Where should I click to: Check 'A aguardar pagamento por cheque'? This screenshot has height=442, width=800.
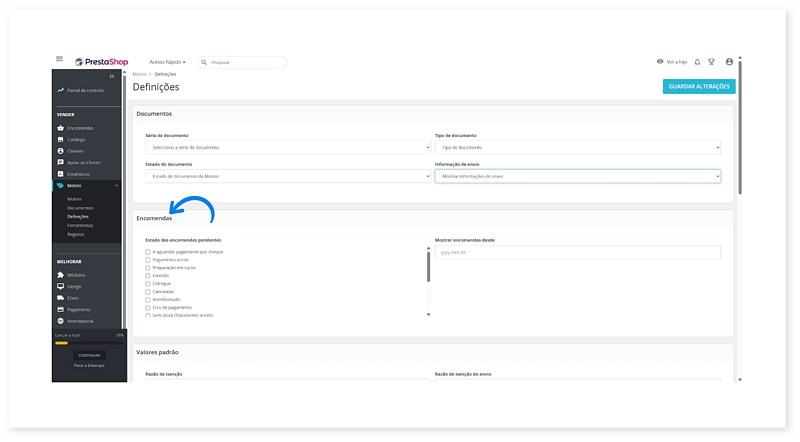pyautogui.click(x=148, y=252)
